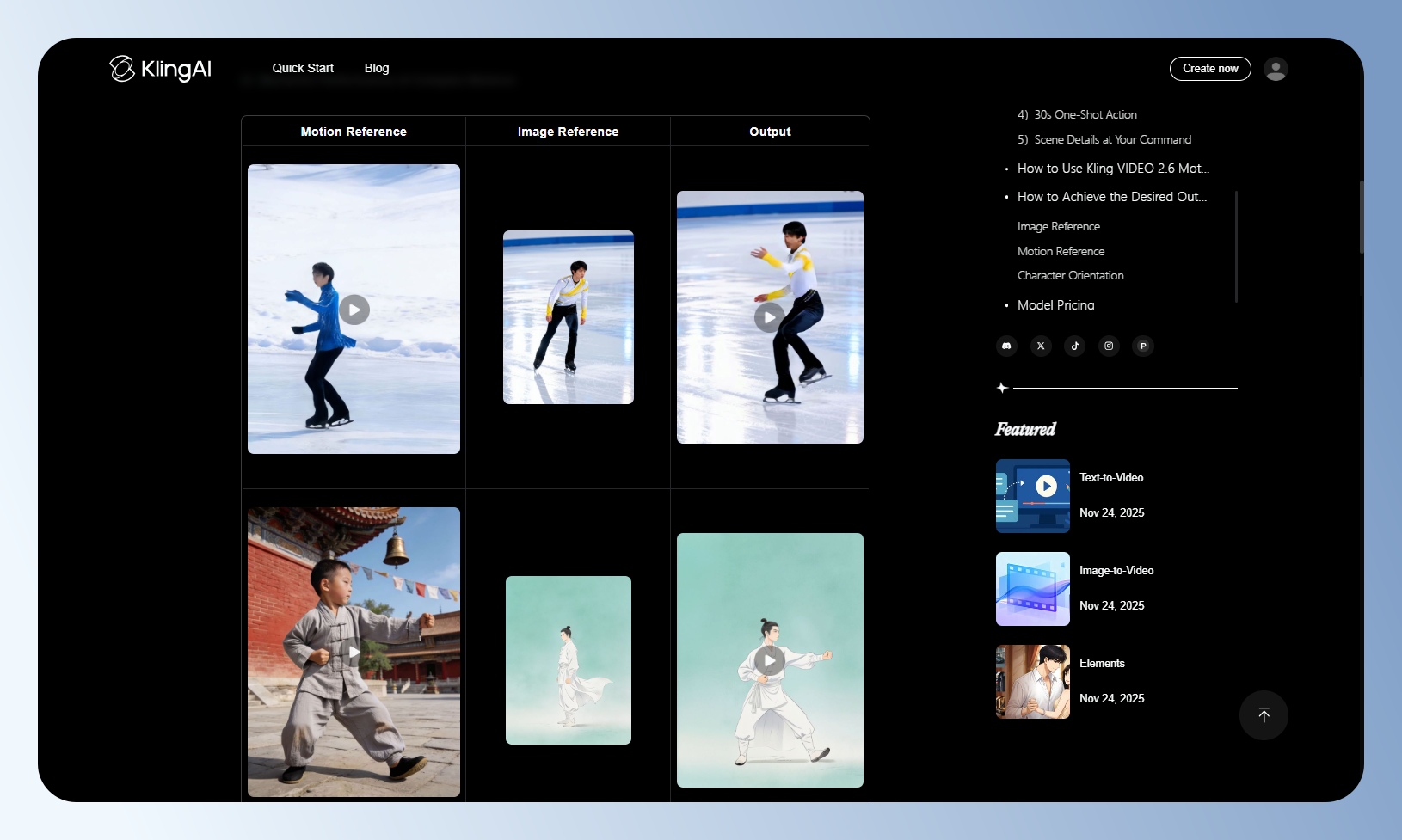Screen dimensions: 1402x840
Task: Open the Instagram social icon
Action: coord(1109,346)
